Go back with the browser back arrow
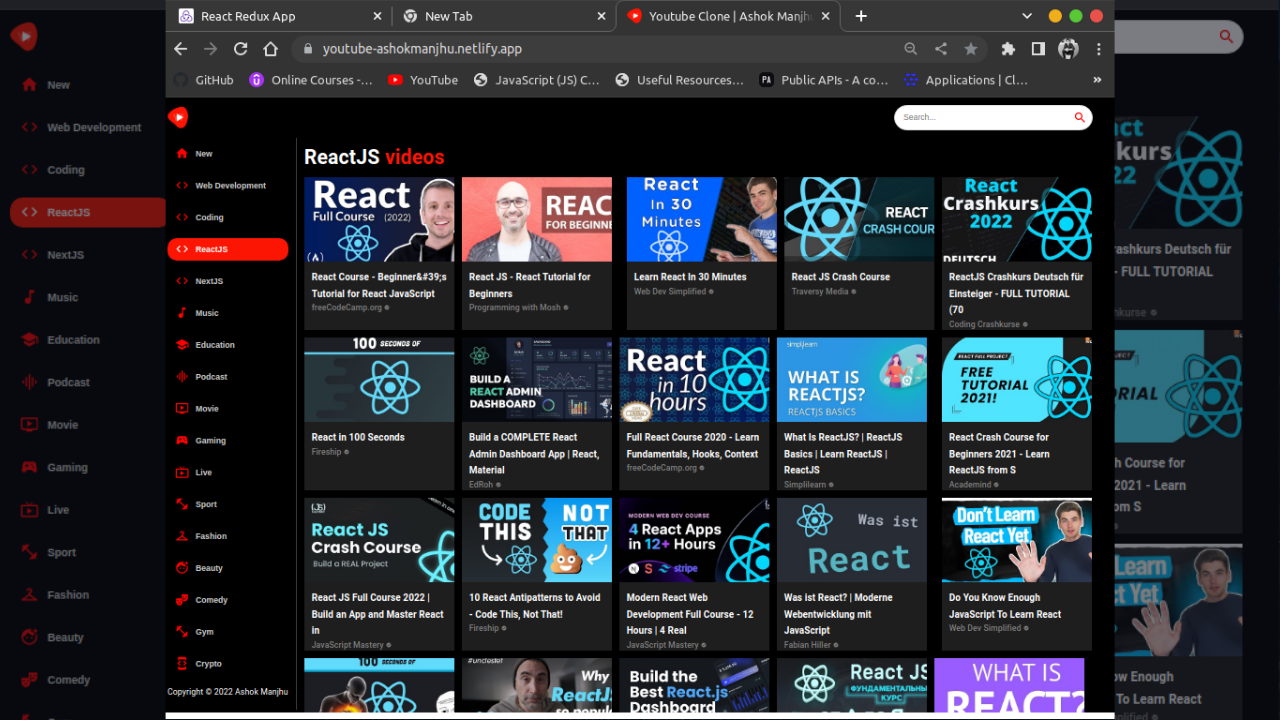This screenshot has height=720, width=1280. (181, 49)
